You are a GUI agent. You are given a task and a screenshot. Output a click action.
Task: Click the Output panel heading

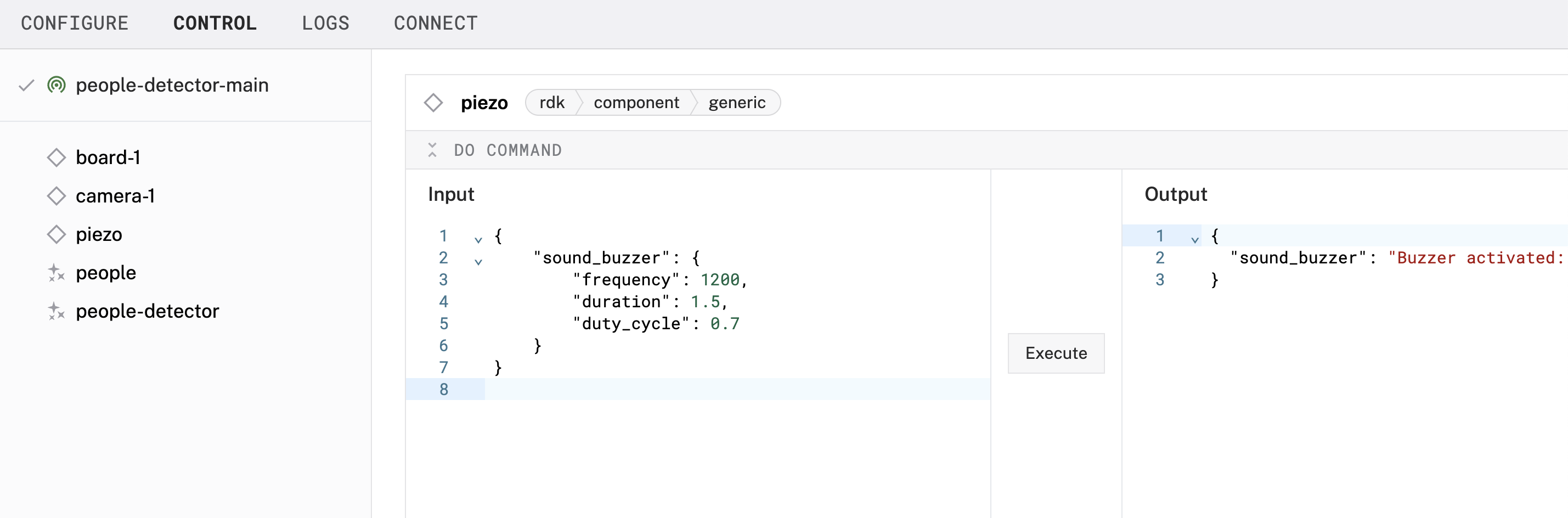click(1175, 194)
